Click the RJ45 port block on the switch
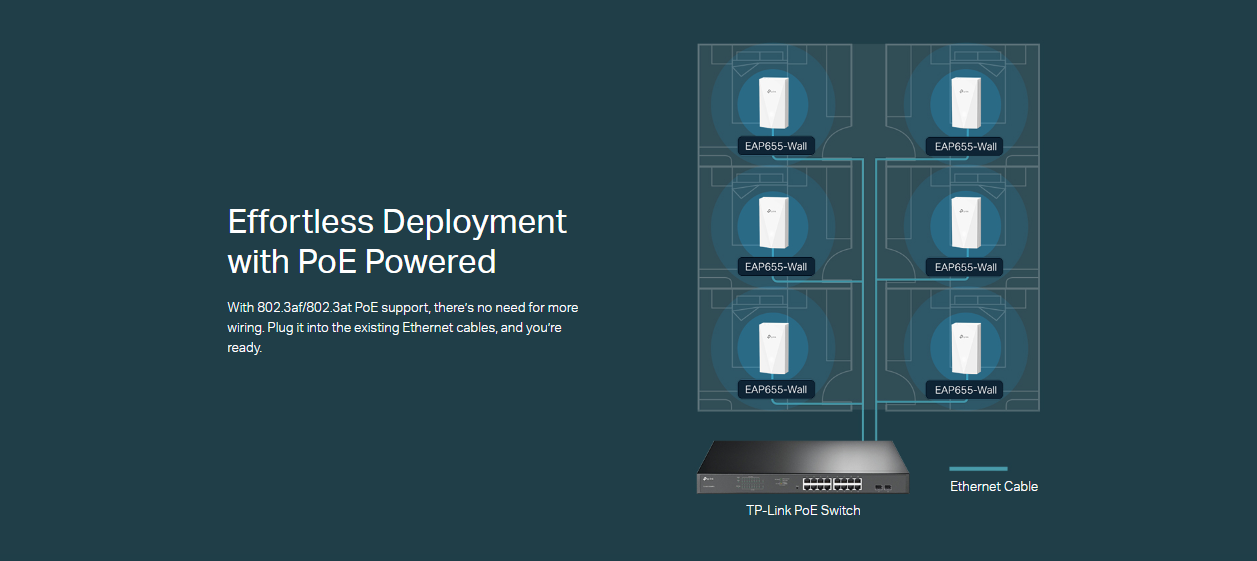The image size is (1257, 561). [x=832, y=484]
